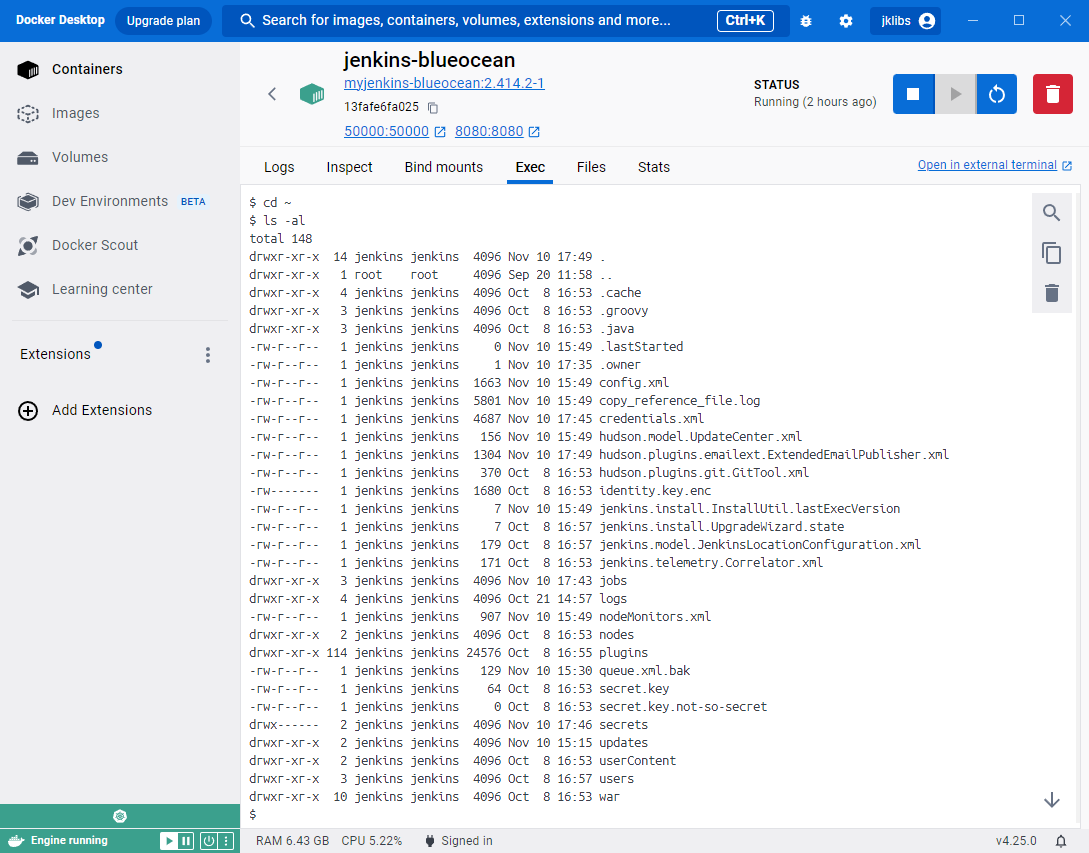Select the Exec tab
Image resolution: width=1089 pixels, height=853 pixels.
[x=530, y=167]
